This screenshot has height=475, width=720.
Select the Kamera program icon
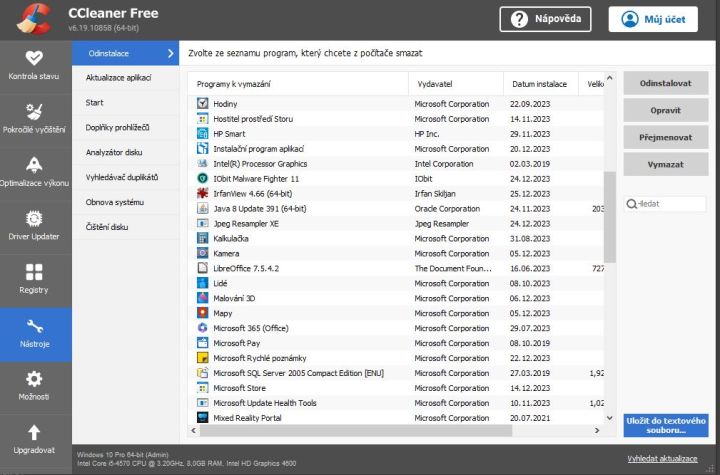(202, 253)
